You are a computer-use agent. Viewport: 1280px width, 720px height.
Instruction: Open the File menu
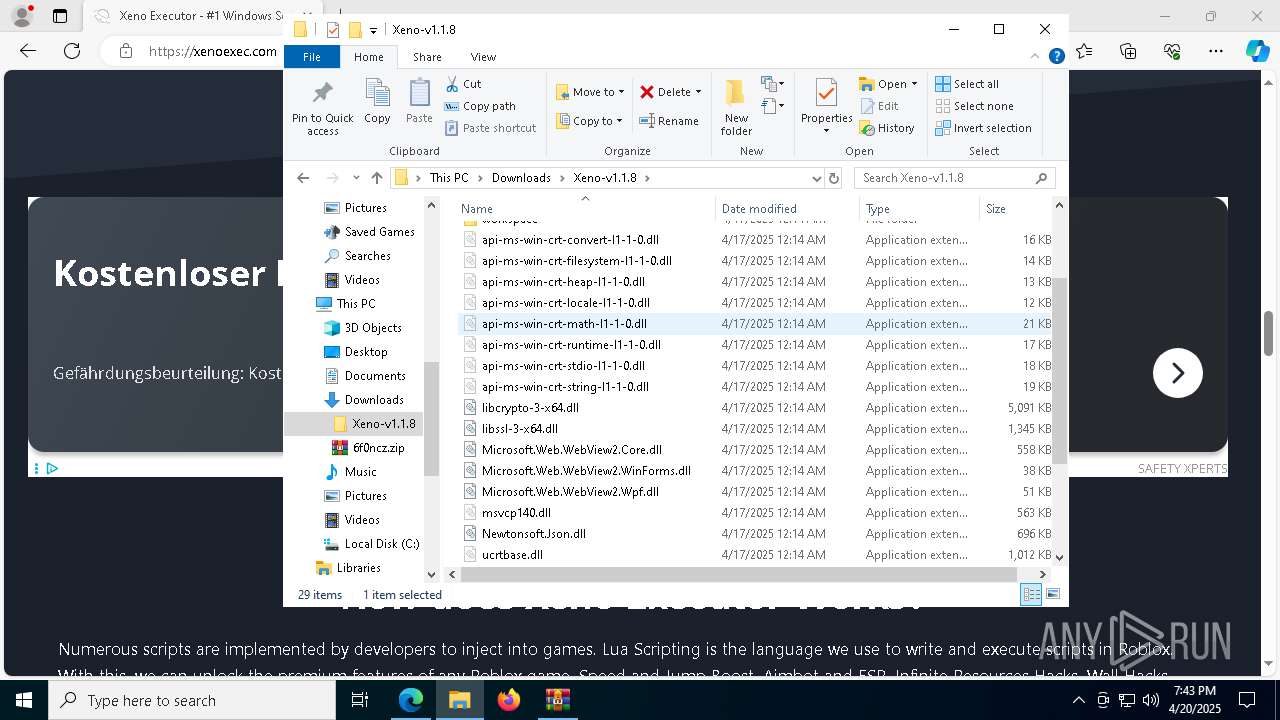pos(312,57)
